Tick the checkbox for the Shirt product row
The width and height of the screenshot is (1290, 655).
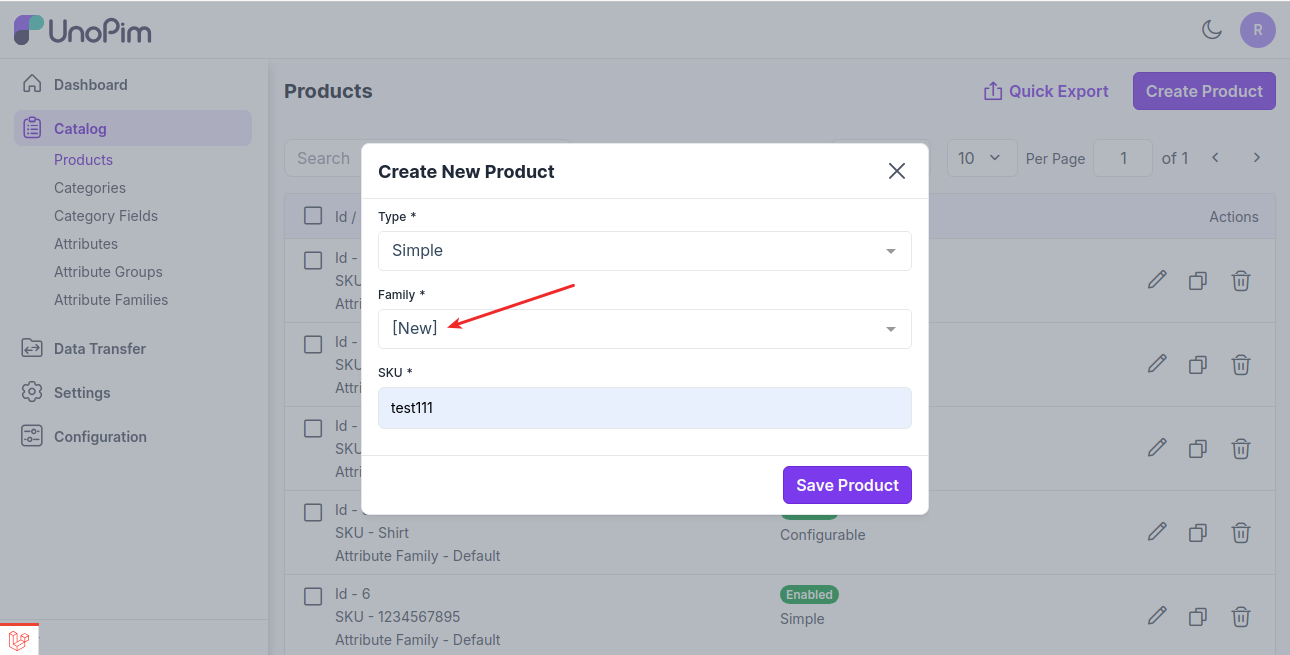click(x=313, y=512)
